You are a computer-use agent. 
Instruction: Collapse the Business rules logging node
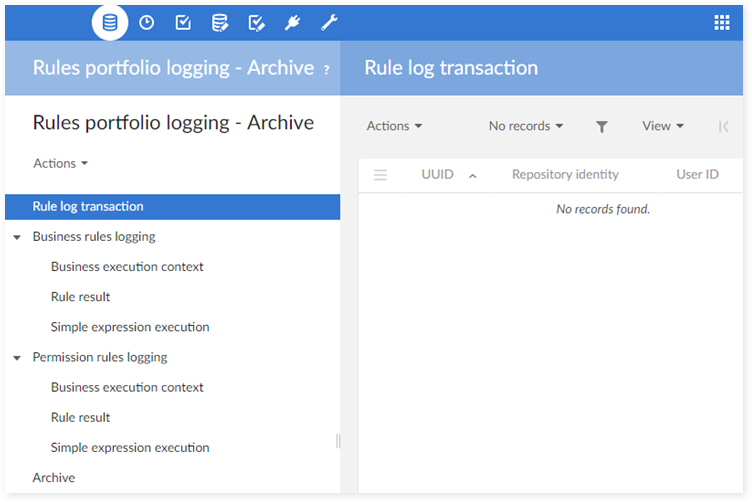17,238
